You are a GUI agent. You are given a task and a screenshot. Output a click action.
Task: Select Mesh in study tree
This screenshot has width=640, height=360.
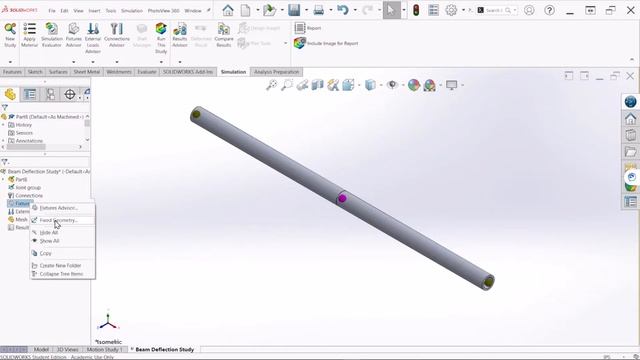click(18, 219)
